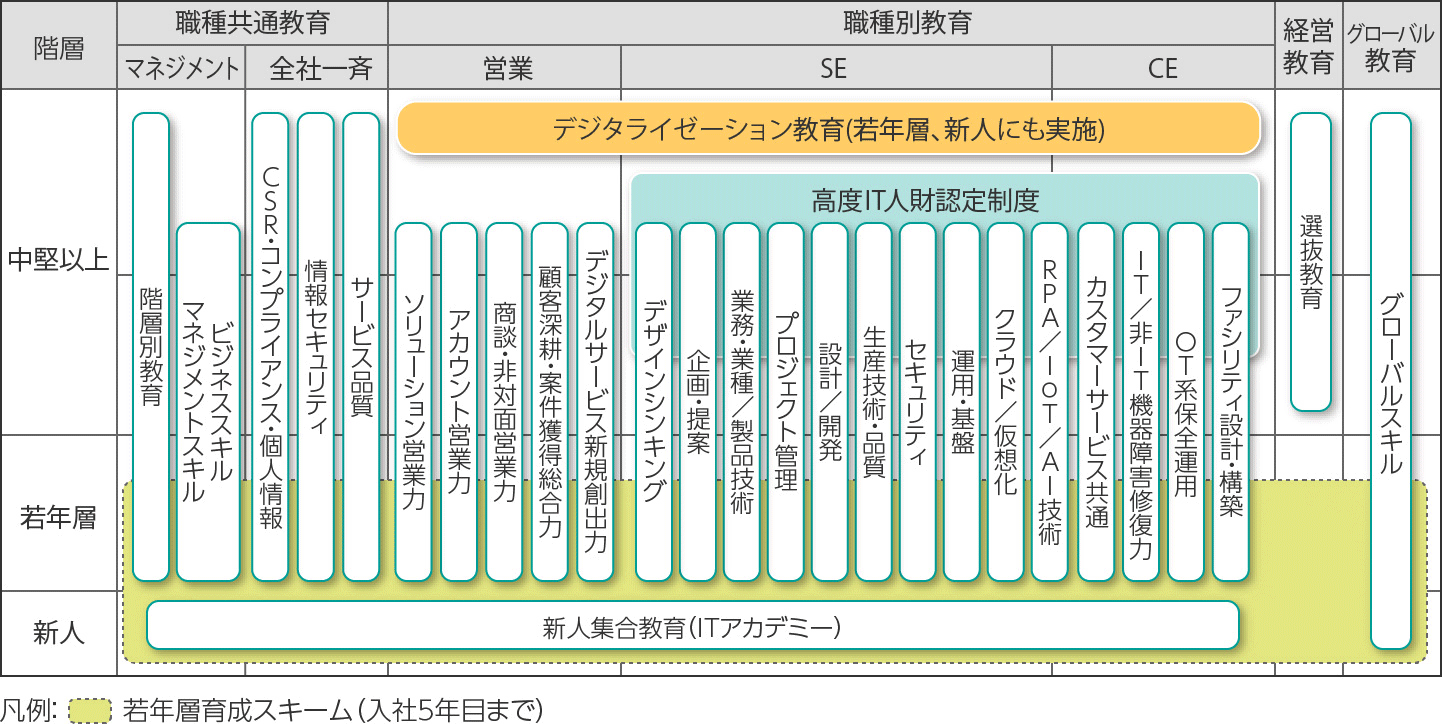1442x724 pixels.
Task: Select the CSR・コンプライアンス・個人情報 box
Action: (x=270, y=347)
